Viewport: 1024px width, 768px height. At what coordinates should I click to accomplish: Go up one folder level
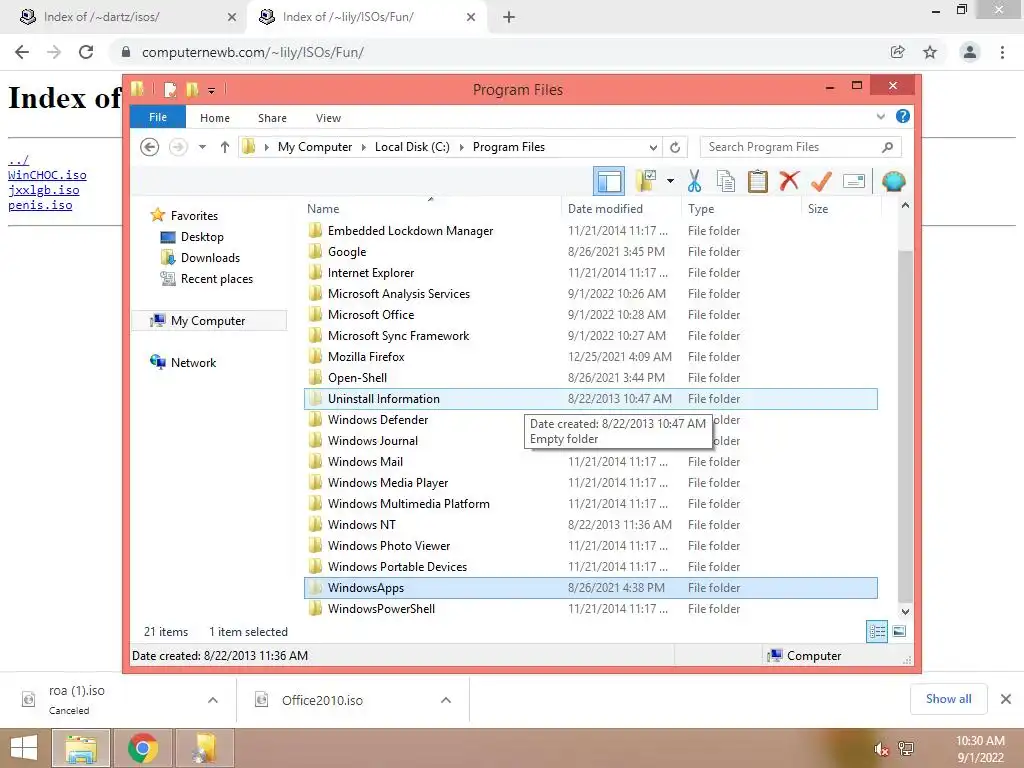(x=225, y=147)
